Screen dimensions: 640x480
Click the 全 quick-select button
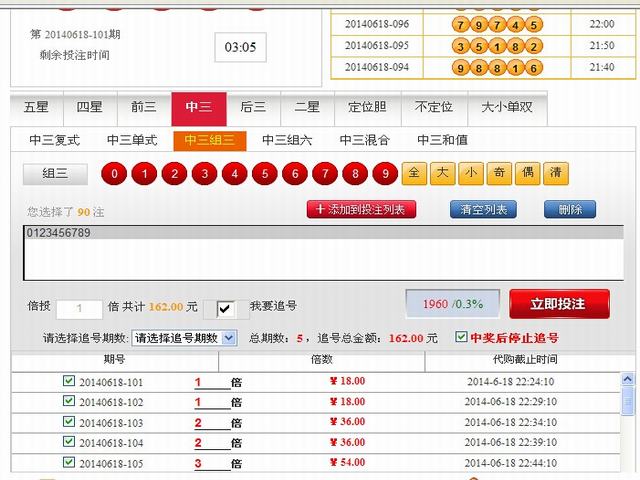click(414, 173)
